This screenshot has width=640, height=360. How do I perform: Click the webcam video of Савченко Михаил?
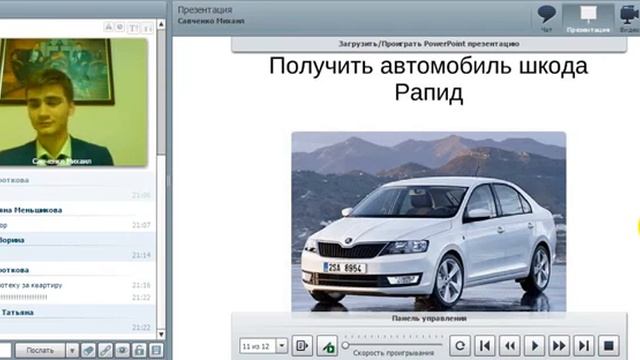pyautogui.click(x=73, y=102)
